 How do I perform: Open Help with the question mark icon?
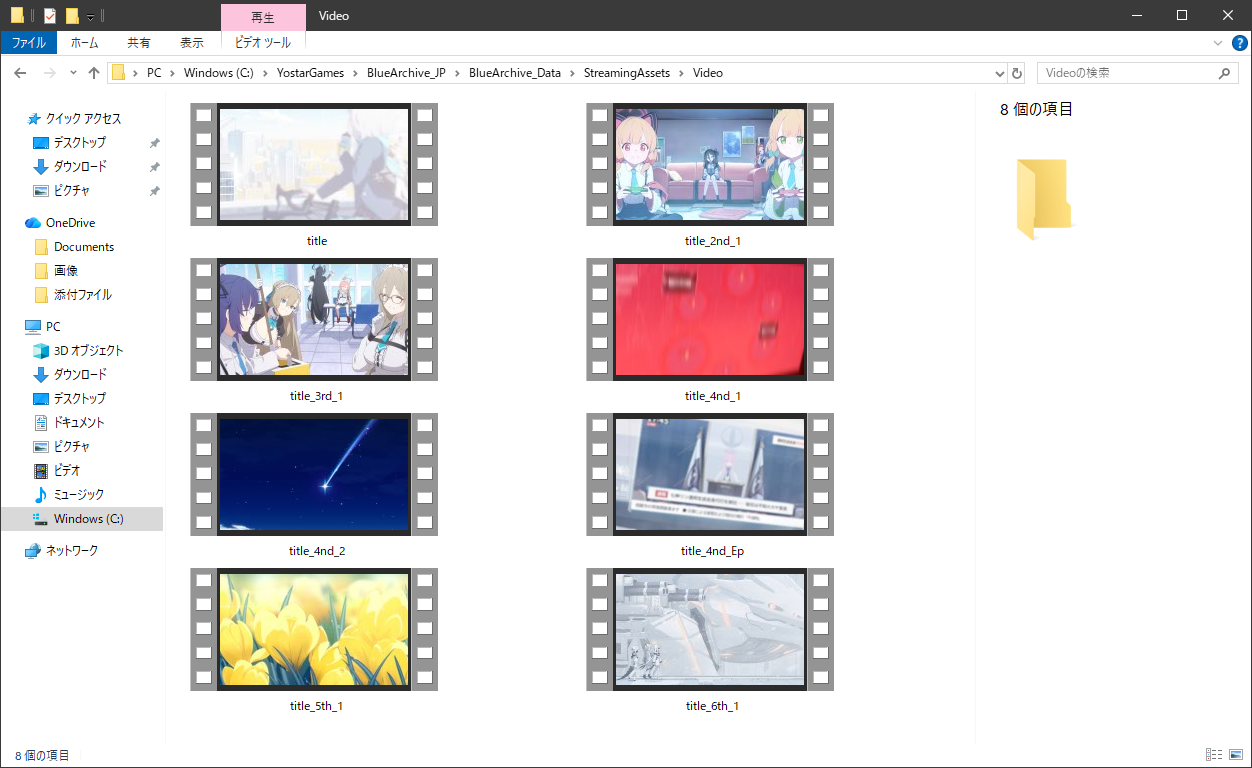pos(1239,43)
